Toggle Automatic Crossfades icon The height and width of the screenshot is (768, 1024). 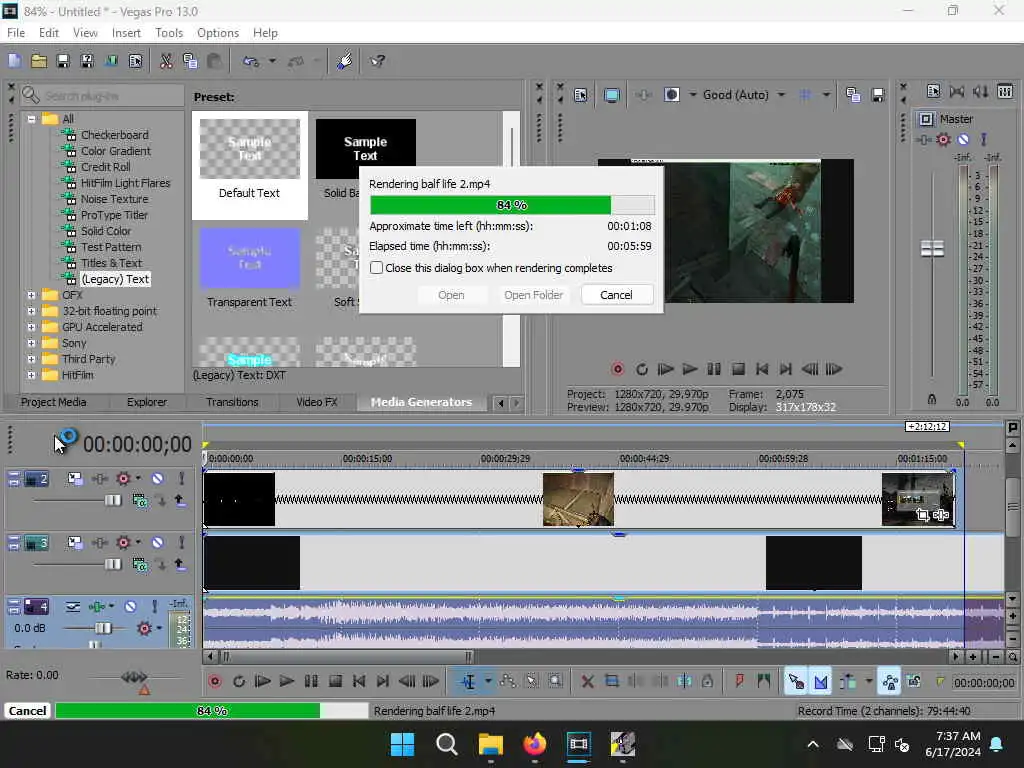(821, 682)
